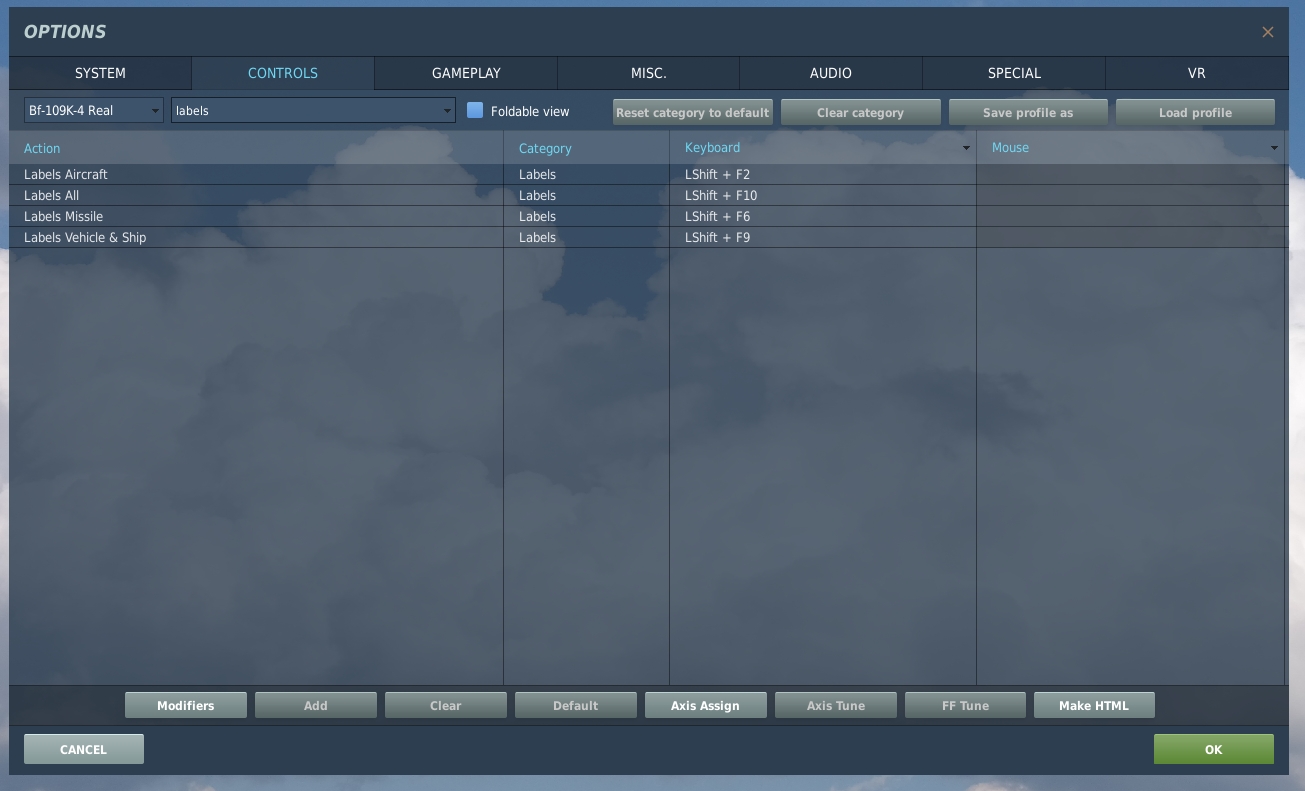Click Mouse cell for Labels Aircraft
The height and width of the screenshot is (791, 1305).
tap(1130, 174)
